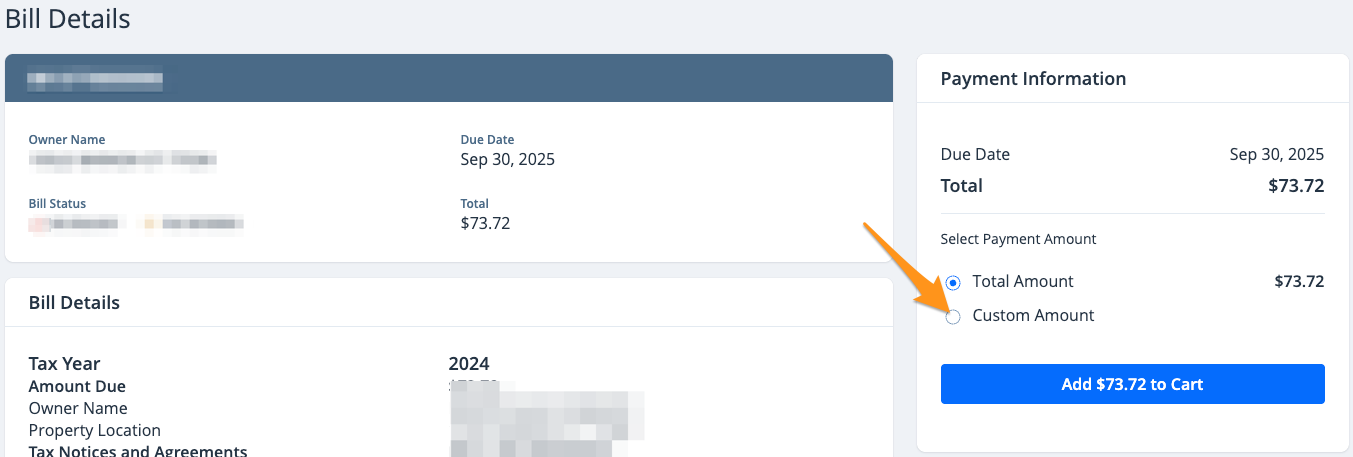This screenshot has height=457, width=1353.
Task: Click the Amount Due row label
Action: coord(77,386)
